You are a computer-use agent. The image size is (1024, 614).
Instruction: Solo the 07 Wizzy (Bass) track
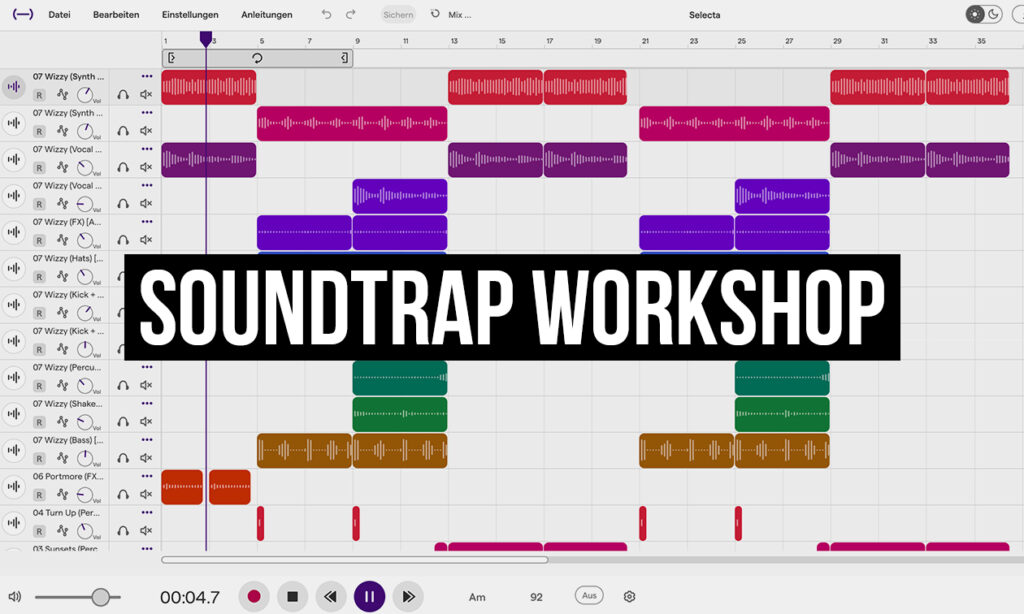pos(123,458)
